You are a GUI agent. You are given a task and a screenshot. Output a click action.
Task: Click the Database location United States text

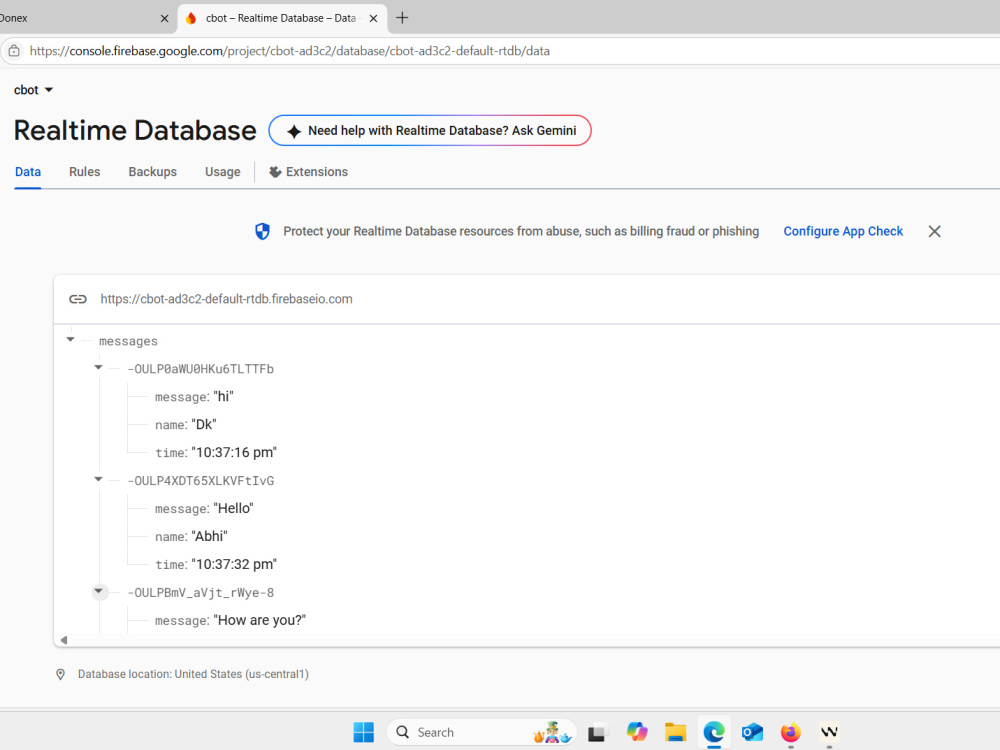point(193,674)
